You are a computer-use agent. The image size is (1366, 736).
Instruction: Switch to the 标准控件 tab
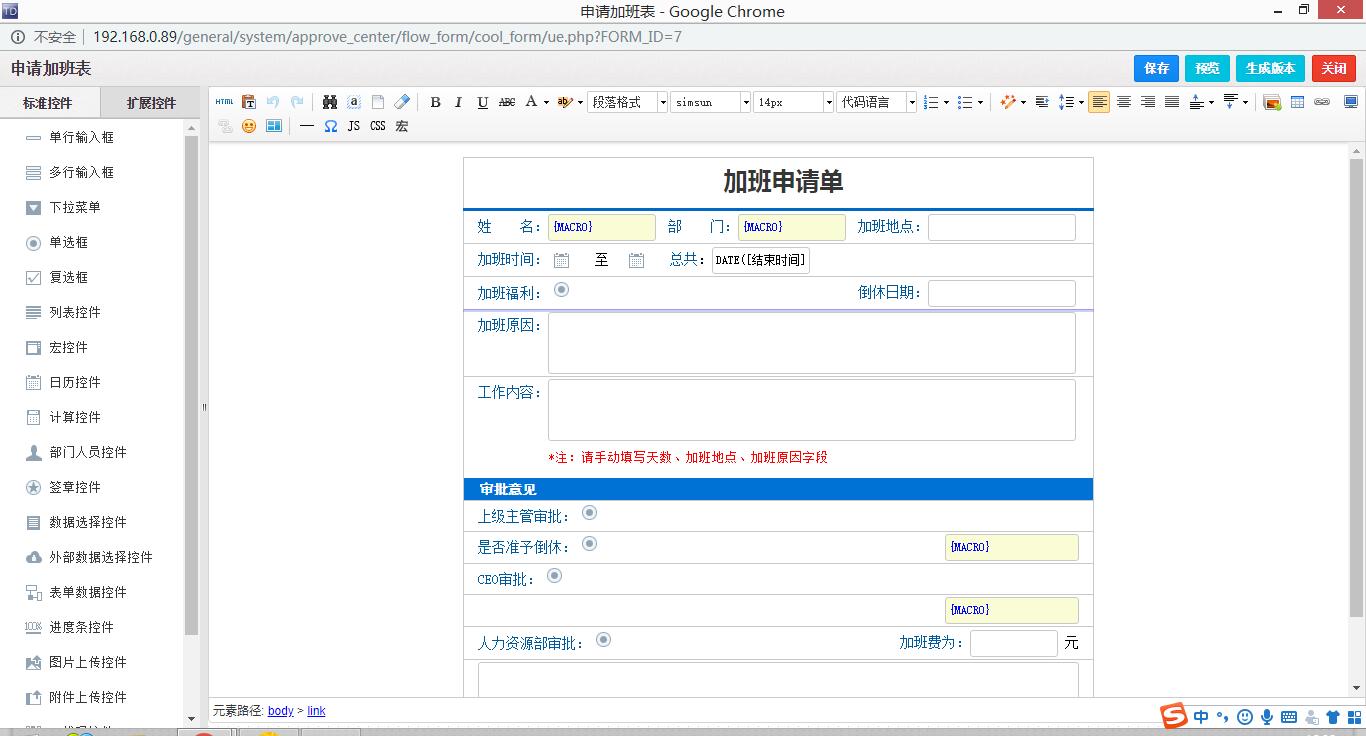[48, 103]
